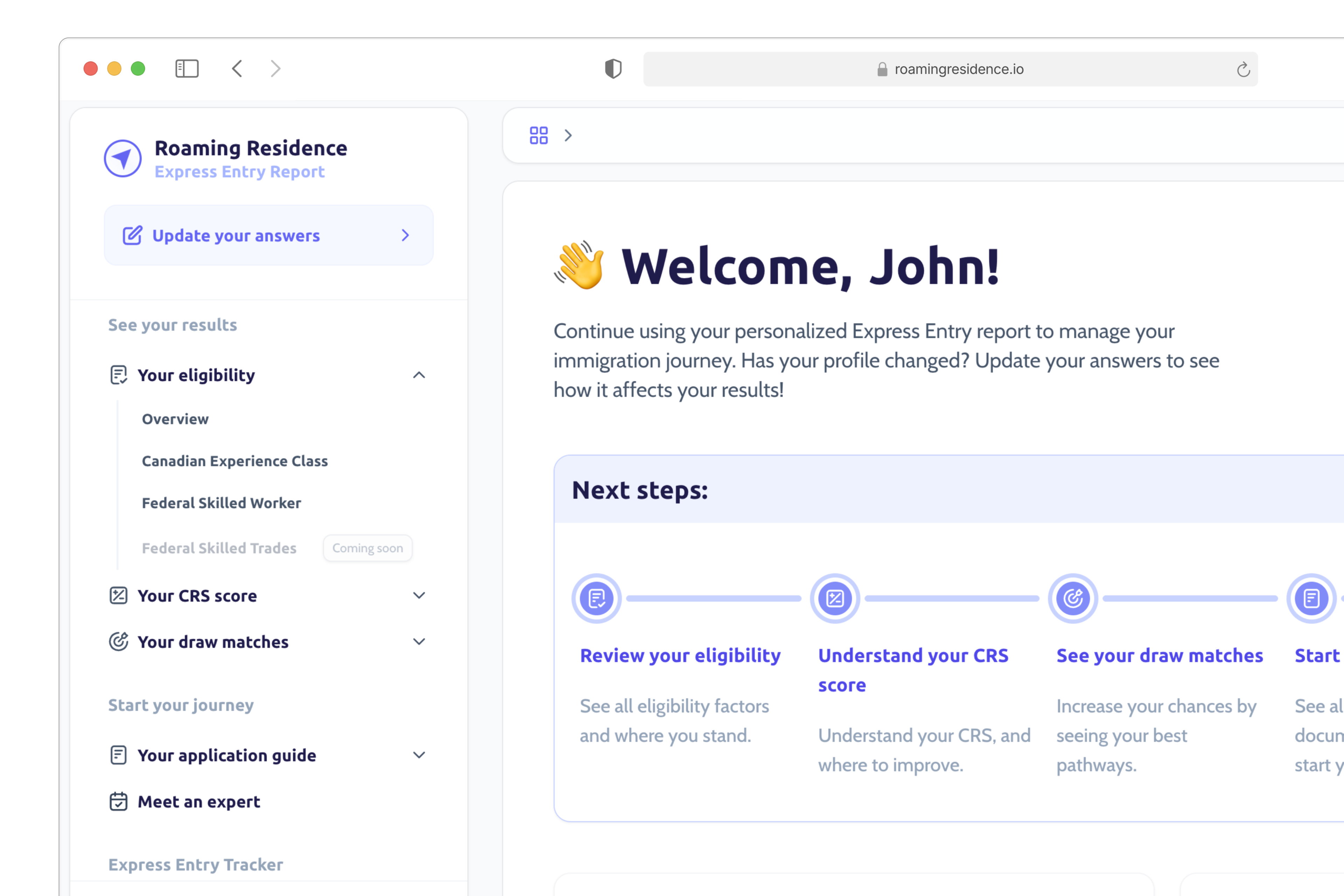The image size is (1344, 896).
Task: Expand Your application guide section
Action: 419,755
